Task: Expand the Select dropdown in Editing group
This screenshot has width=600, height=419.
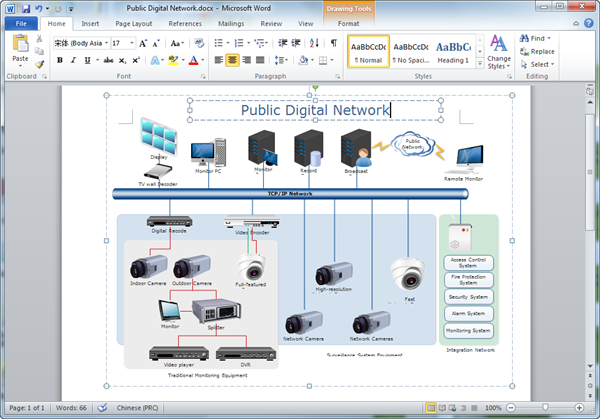Action: [541, 64]
